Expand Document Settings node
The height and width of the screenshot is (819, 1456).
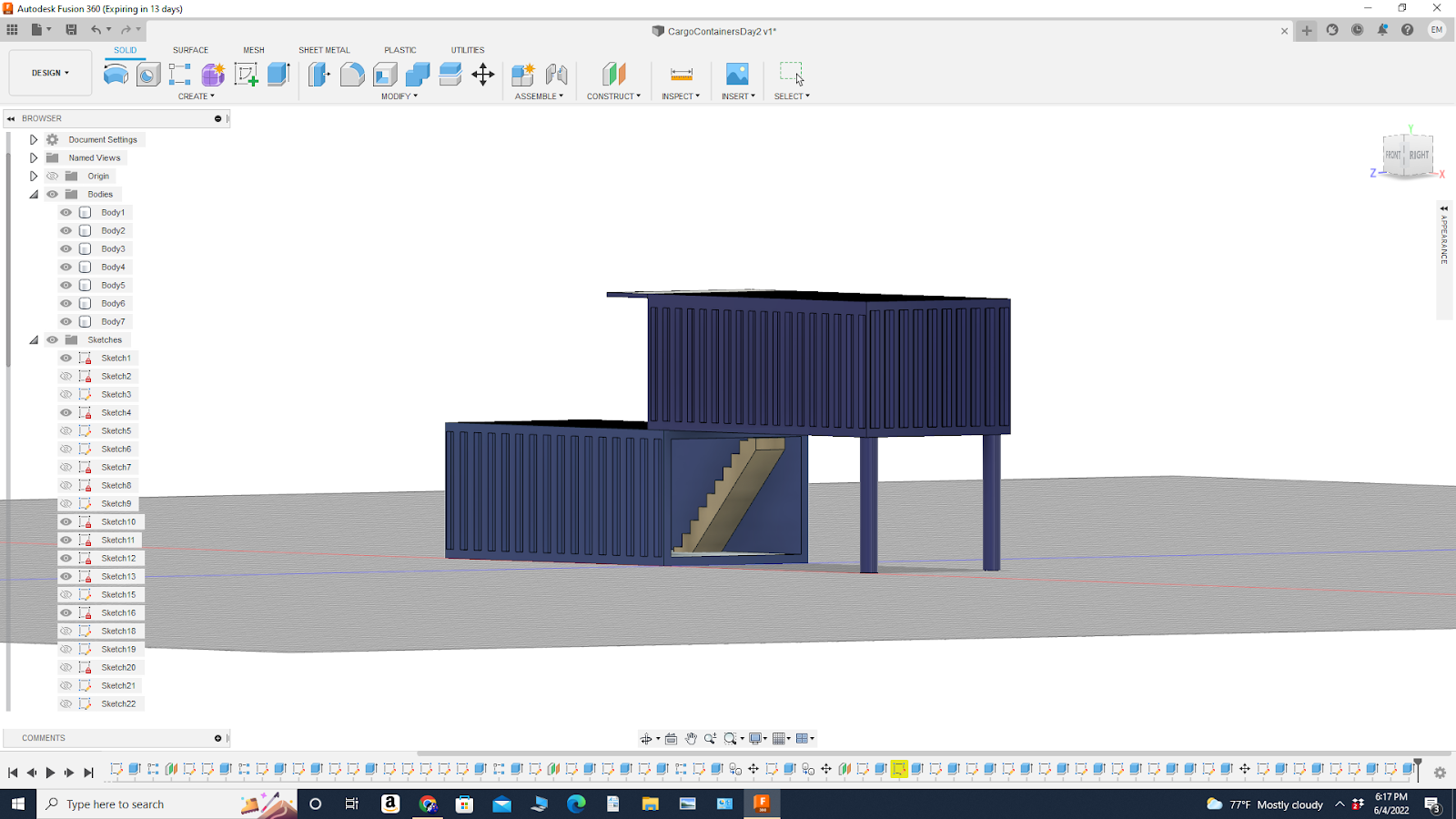pyautogui.click(x=34, y=139)
